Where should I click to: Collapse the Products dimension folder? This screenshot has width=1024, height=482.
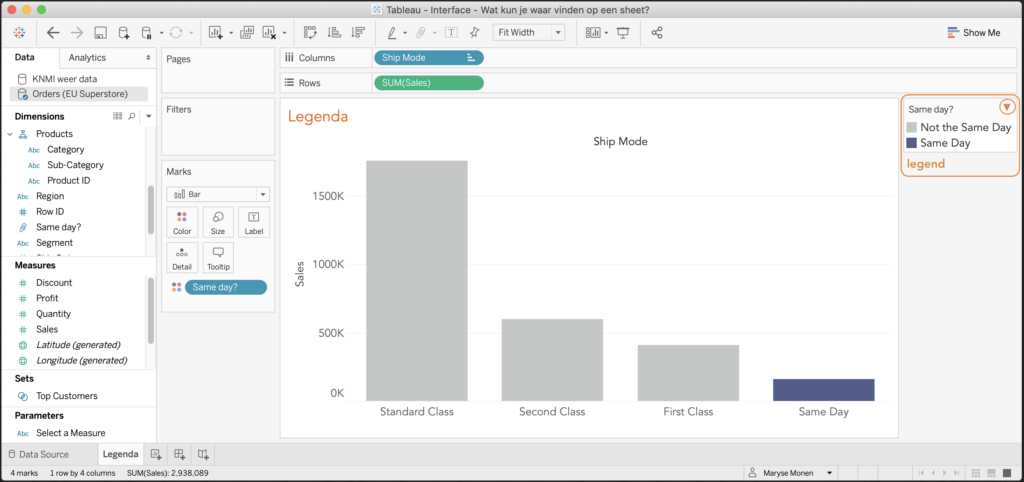[x=10, y=134]
